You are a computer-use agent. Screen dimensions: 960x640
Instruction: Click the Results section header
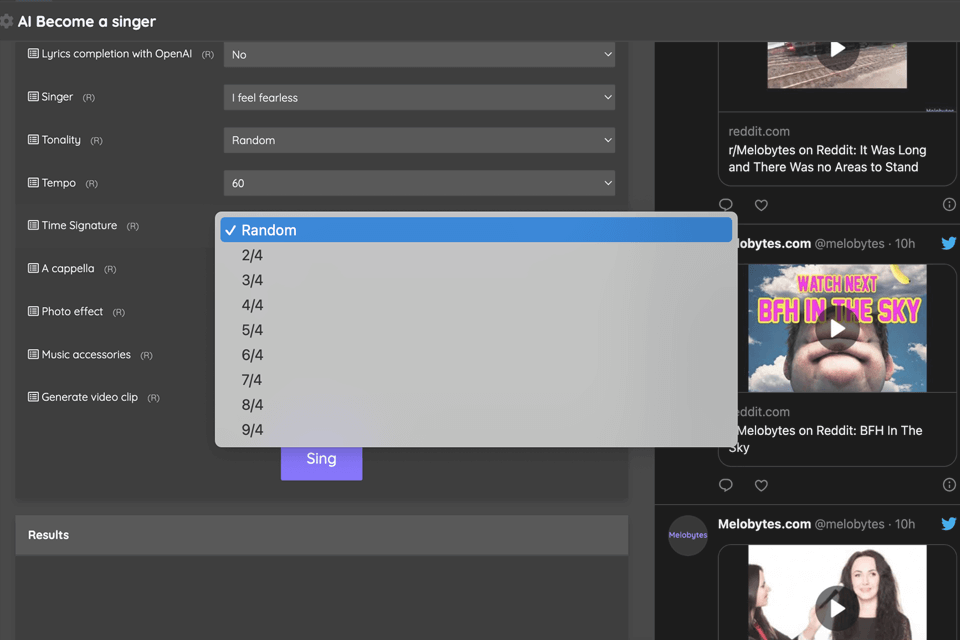pos(321,535)
